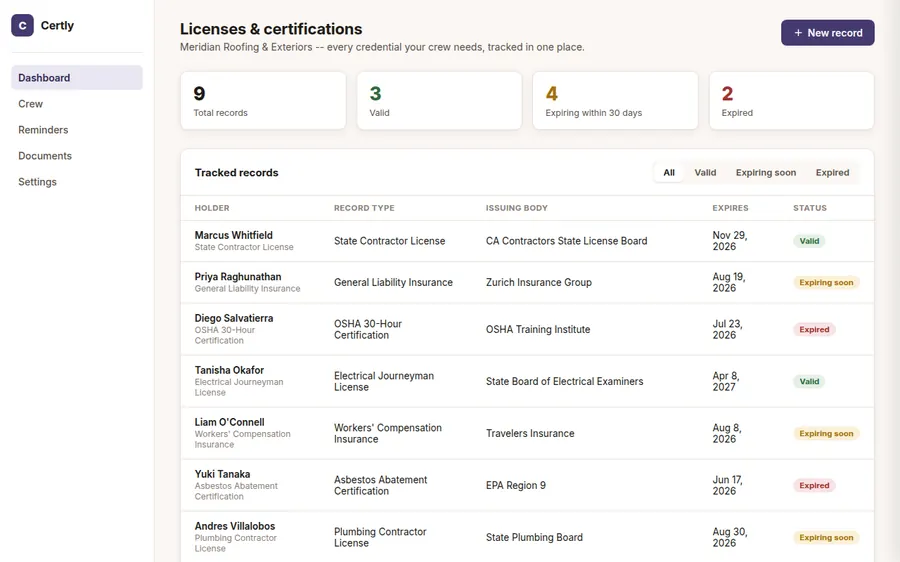
Task: Click Expiring soon badge for Priya Raghunathan
Action: [826, 282]
